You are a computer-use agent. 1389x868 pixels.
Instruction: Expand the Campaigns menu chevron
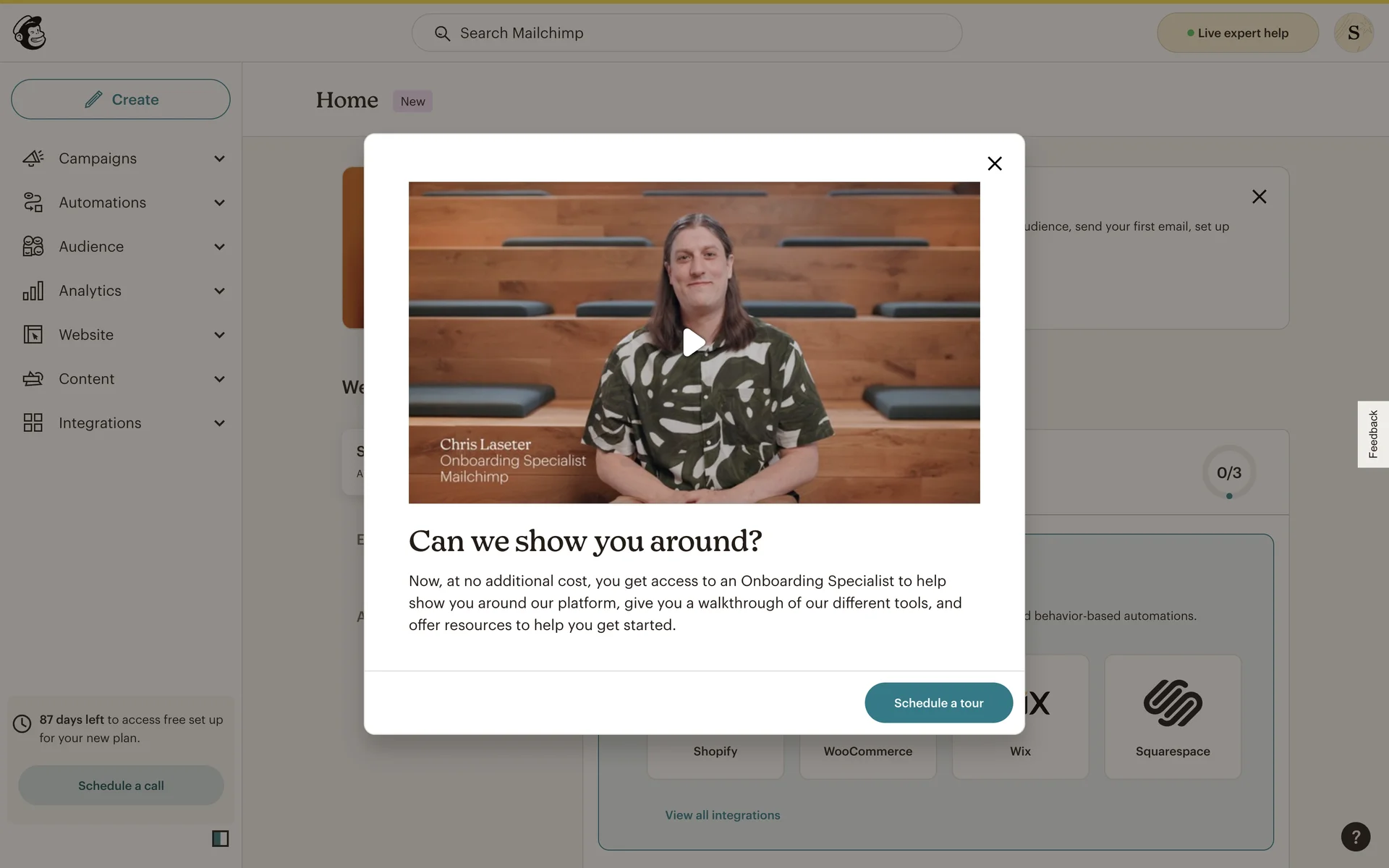[x=219, y=158]
